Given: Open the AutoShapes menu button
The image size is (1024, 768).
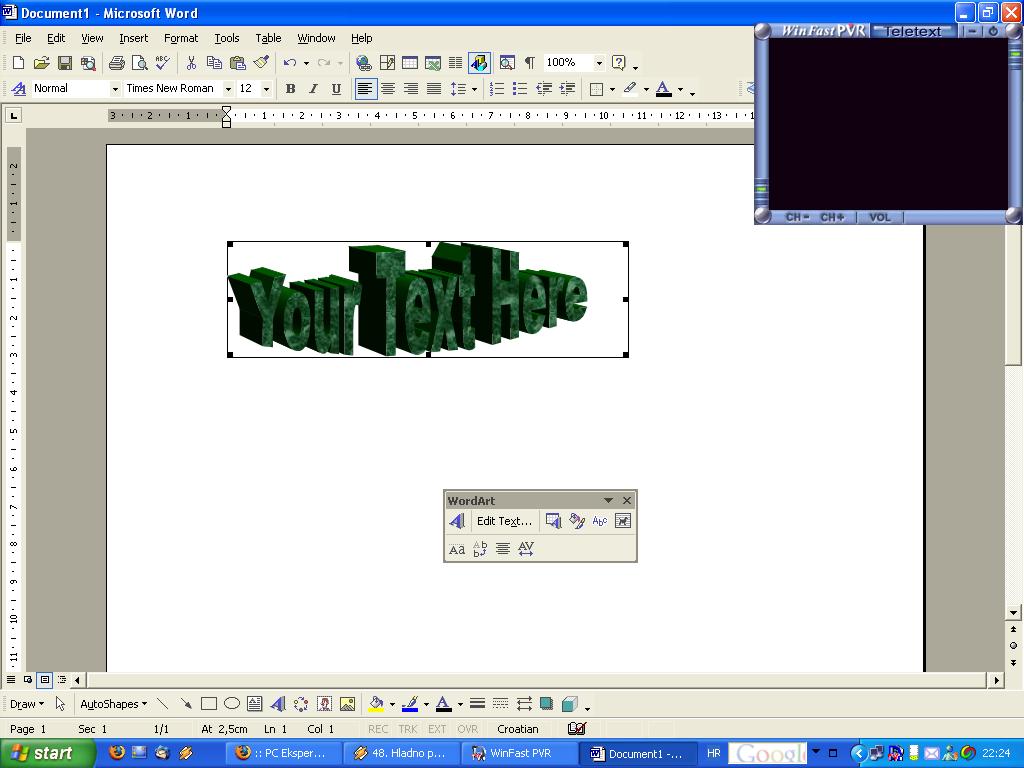Looking at the screenshot, I should (x=113, y=704).
